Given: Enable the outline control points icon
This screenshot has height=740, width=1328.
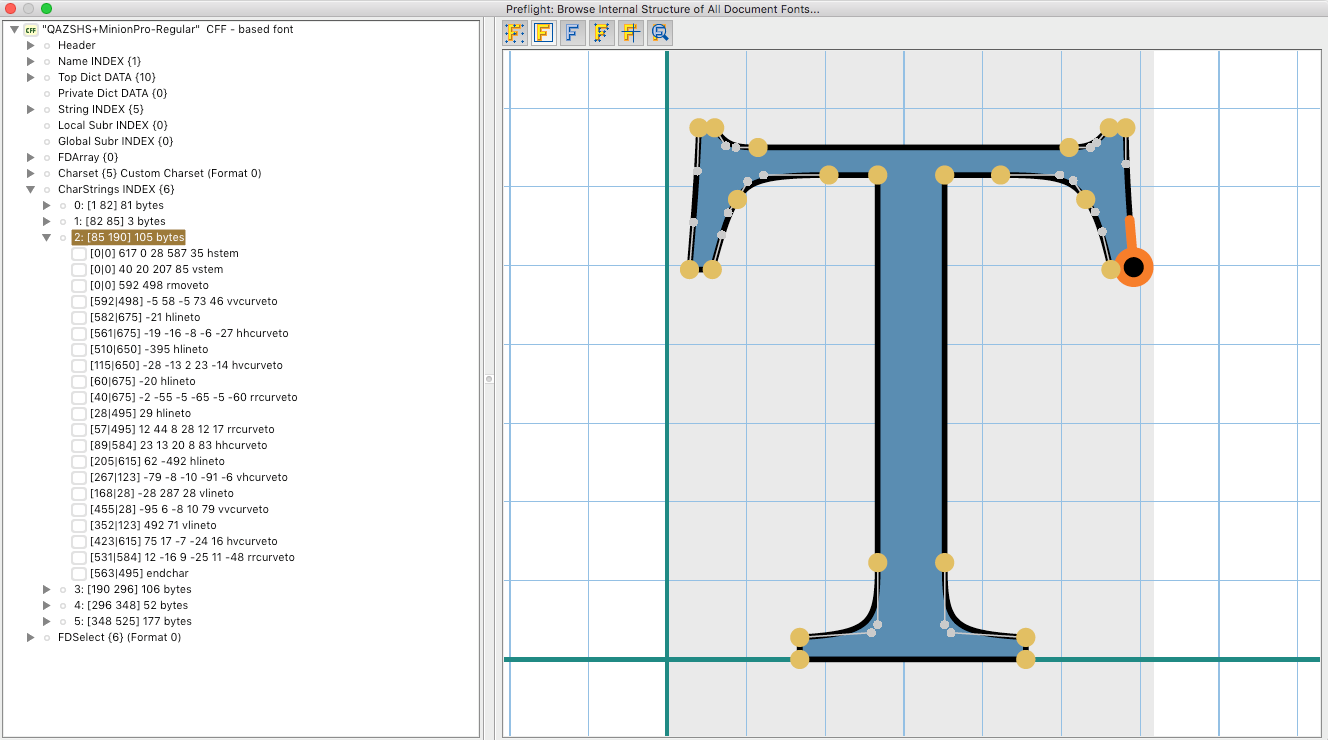Looking at the screenshot, I should [x=602, y=33].
